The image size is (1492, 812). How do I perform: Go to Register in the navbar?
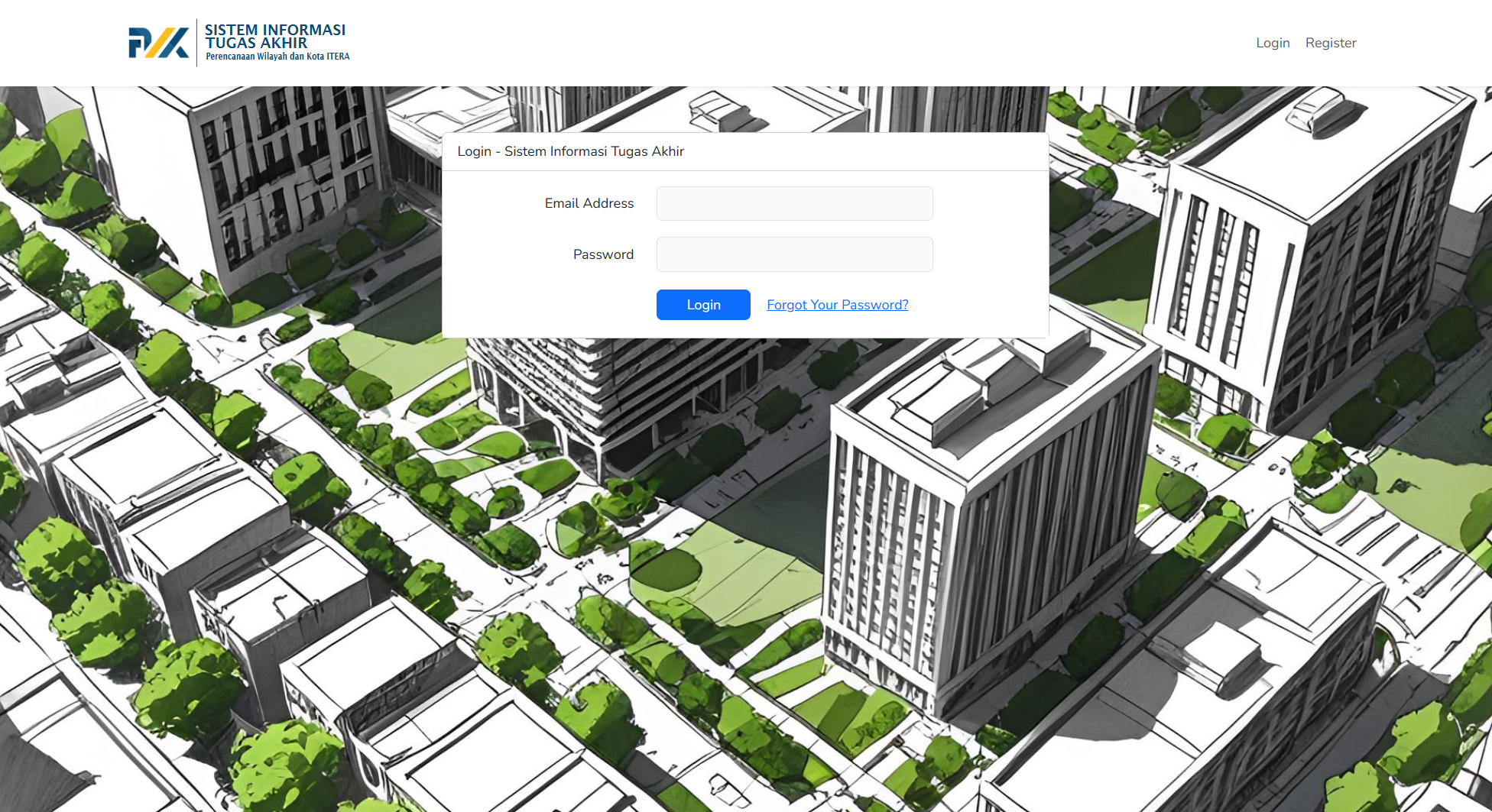[1330, 43]
